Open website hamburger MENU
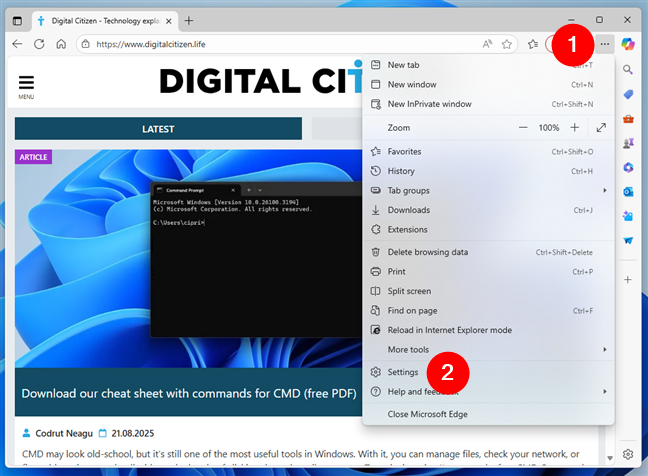Screen dimensions: 648x476 tap(26, 86)
